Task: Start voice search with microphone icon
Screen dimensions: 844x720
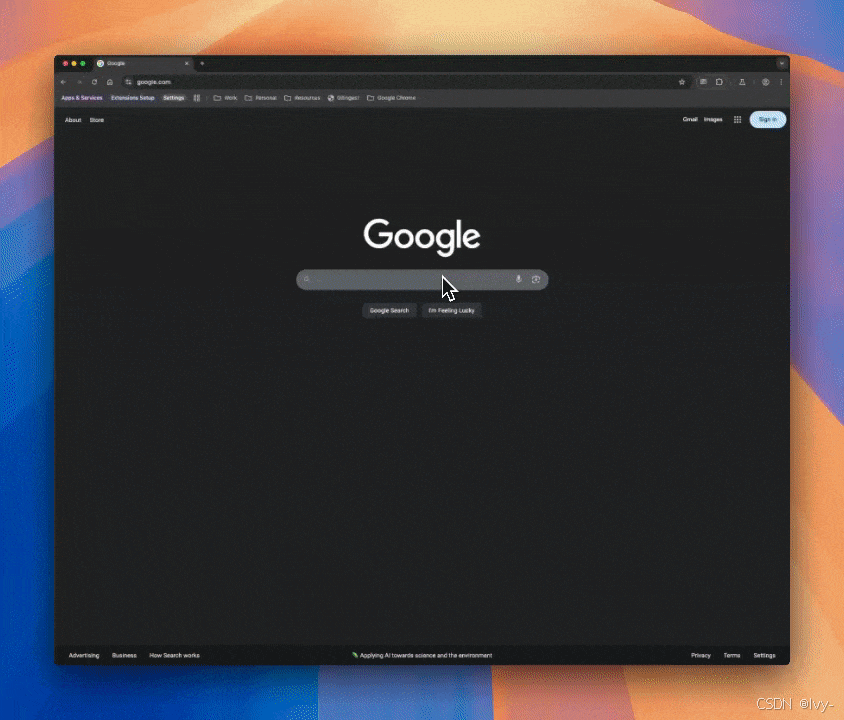Action: pos(518,279)
